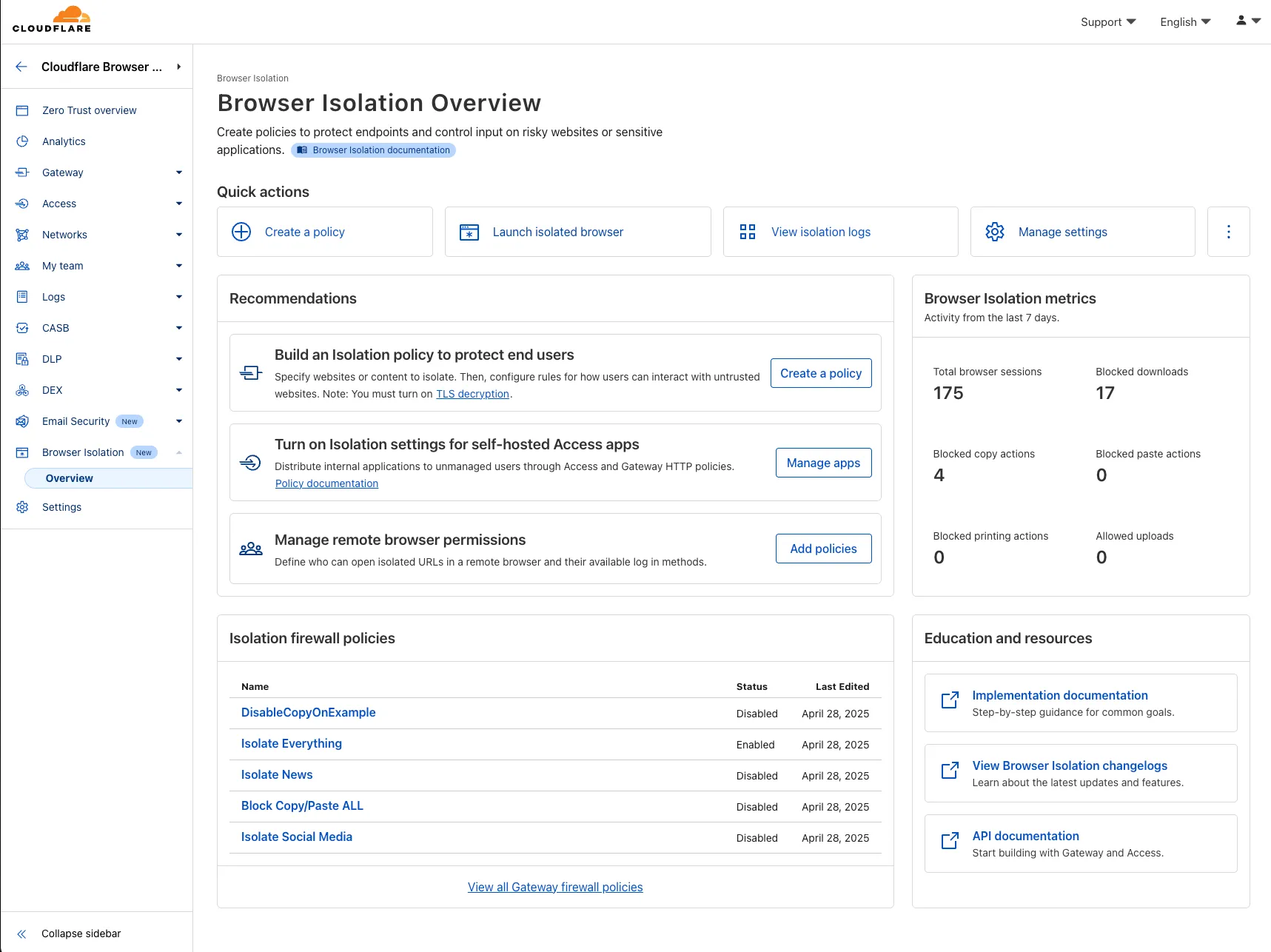Viewport: 1271px width, 952px height.
Task: Click the CASB shield icon in sidebar
Action: pyautogui.click(x=22, y=328)
